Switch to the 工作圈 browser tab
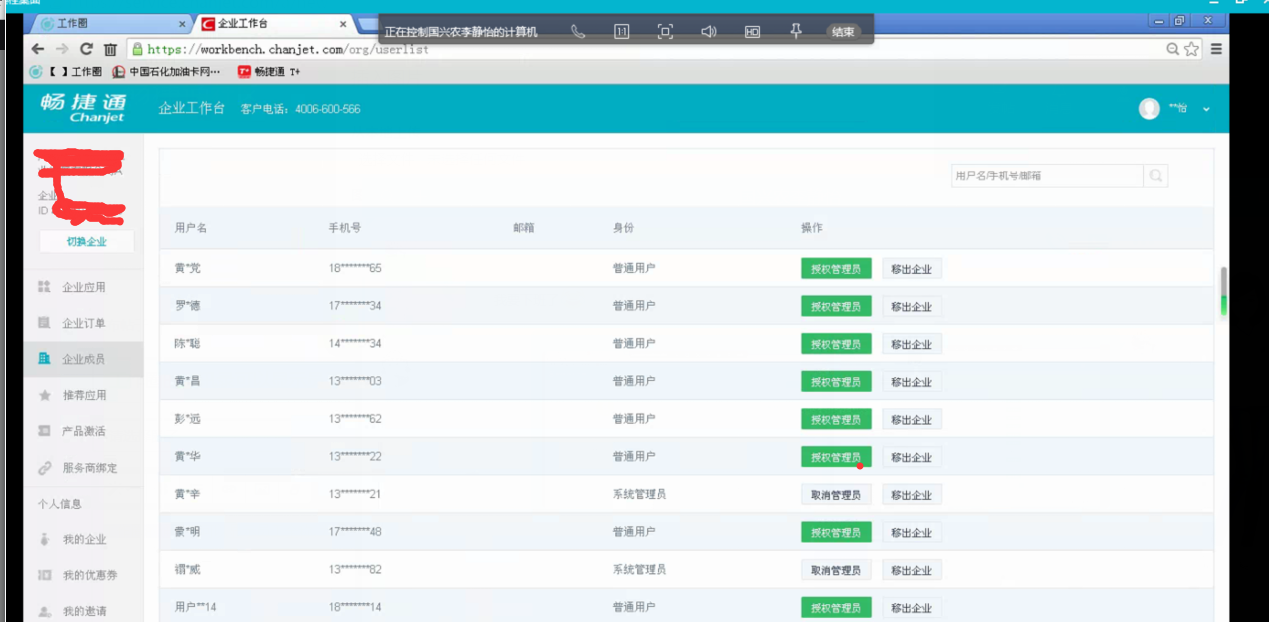This screenshot has width=1269, height=622. click(x=110, y=23)
